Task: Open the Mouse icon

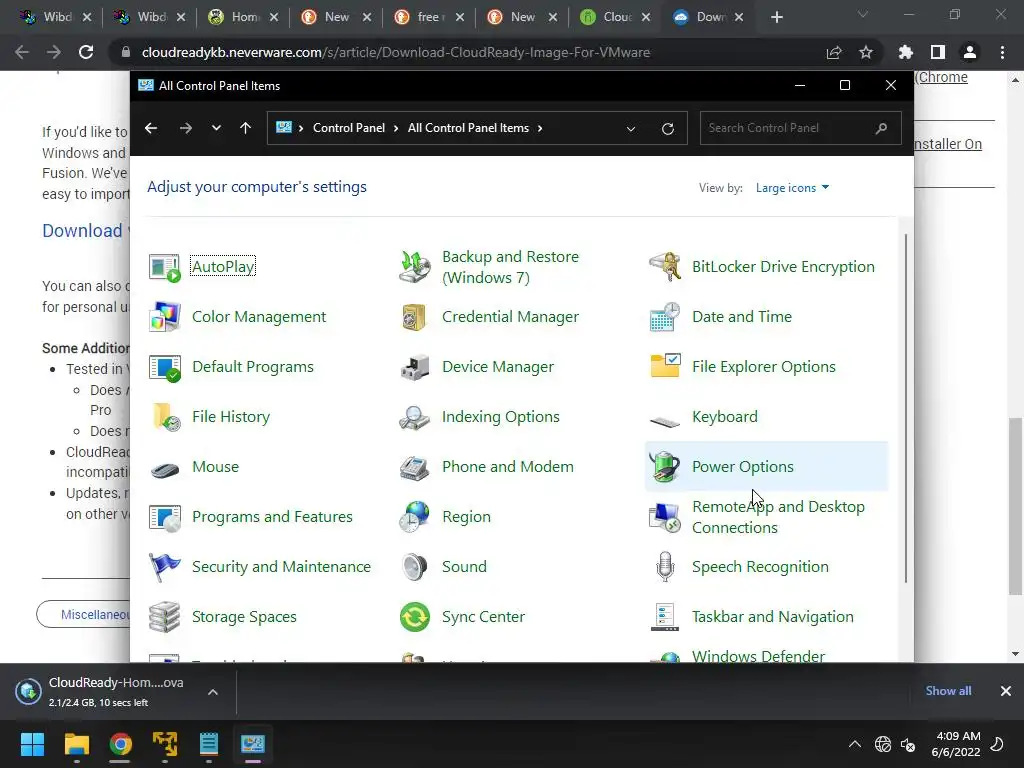Action: click(x=165, y=469)
